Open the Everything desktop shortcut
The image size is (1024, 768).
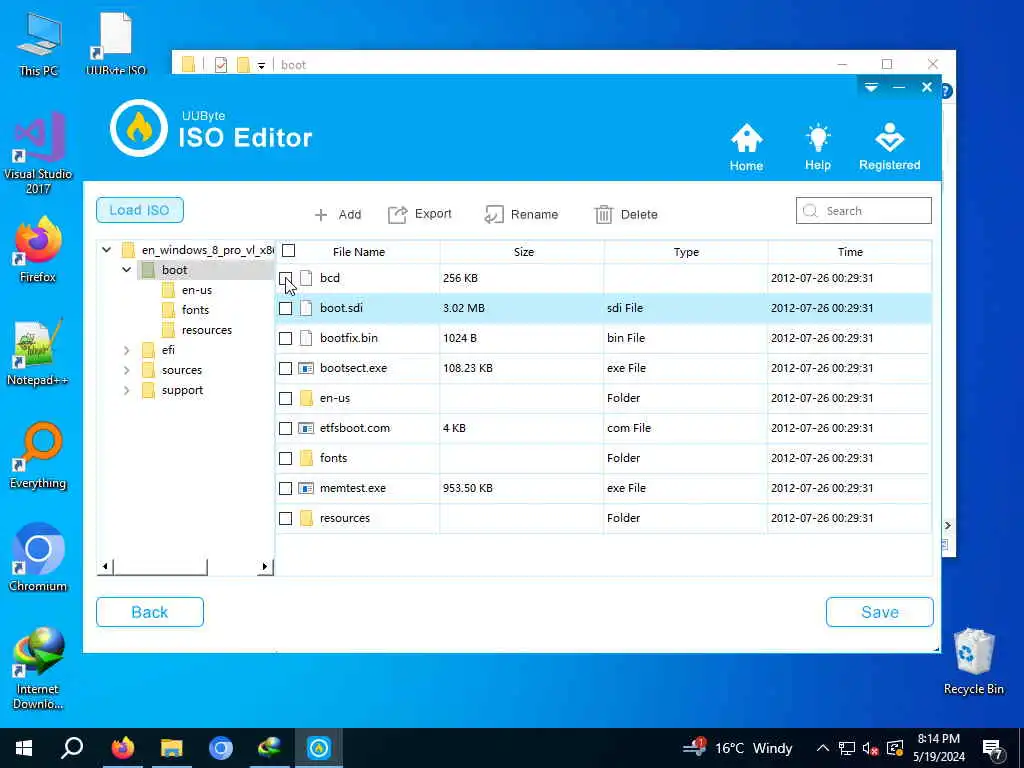(38, 456)
